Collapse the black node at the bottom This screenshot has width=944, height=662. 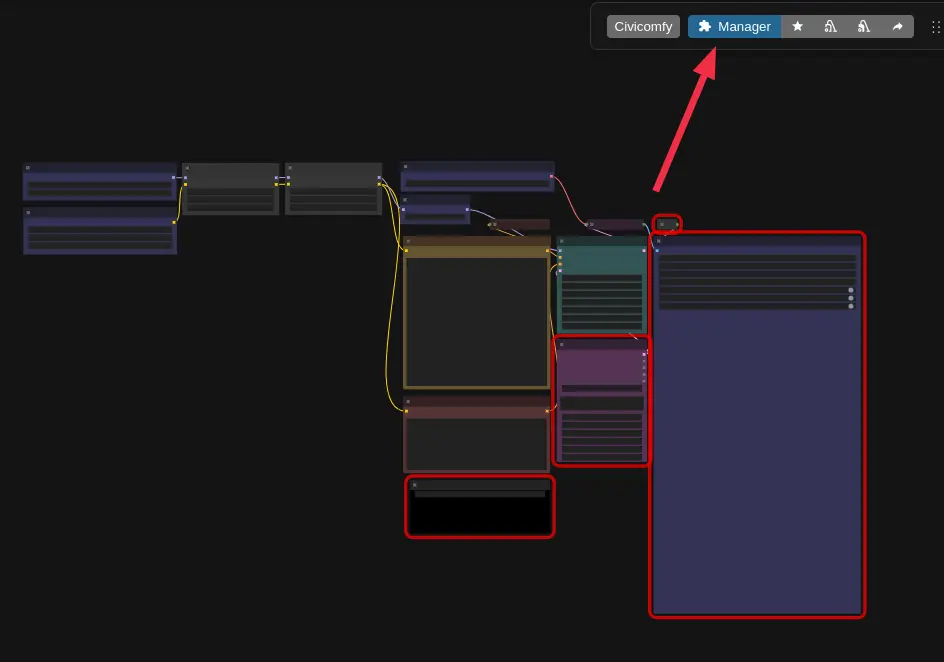click(x=415, y=485)
